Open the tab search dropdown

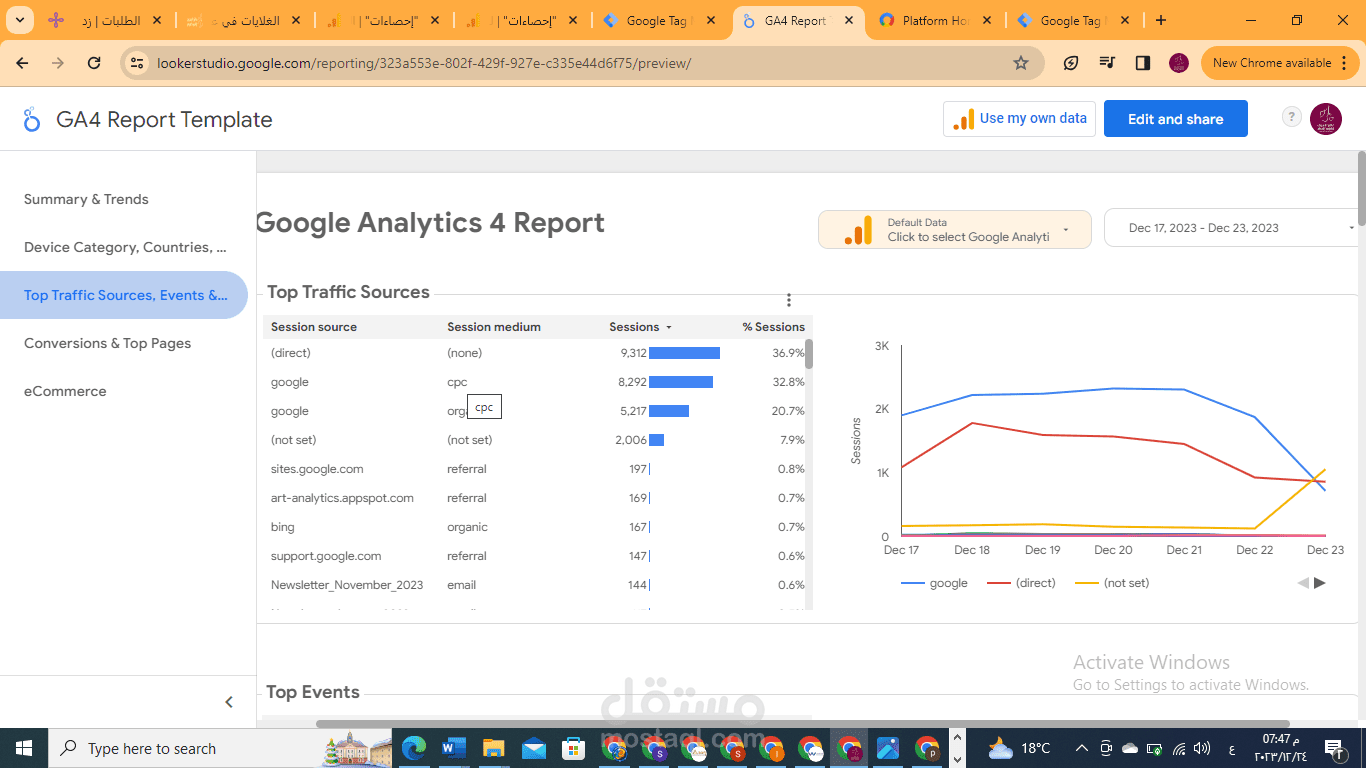pos(20,20)
